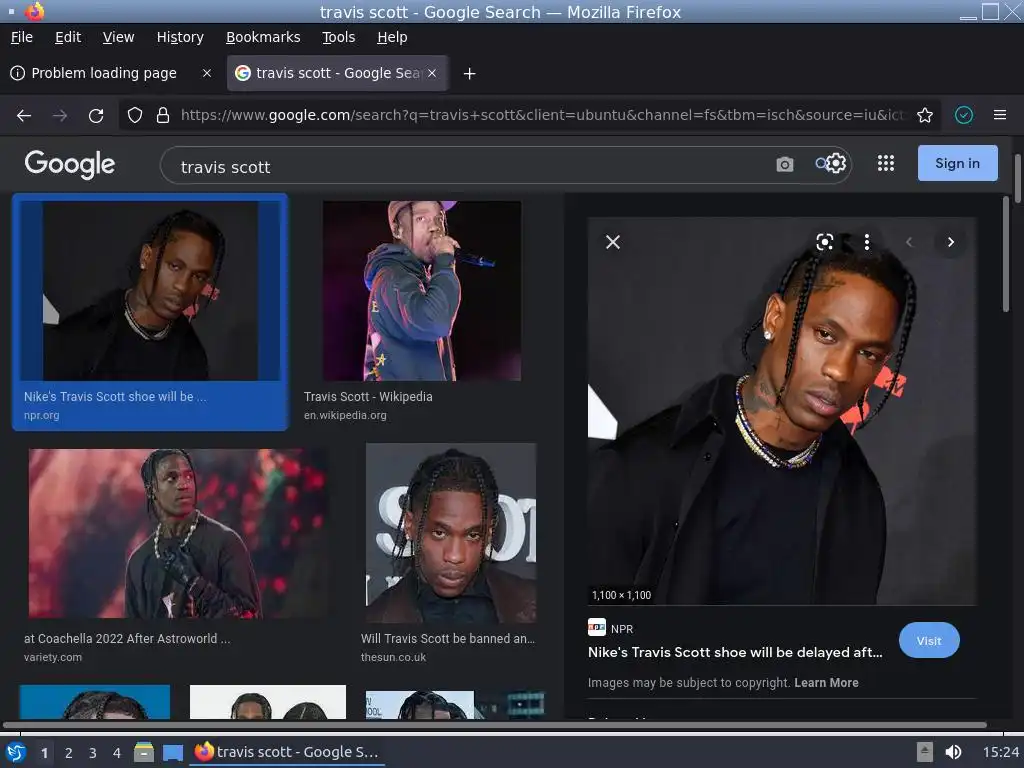
Task: Switch to workspace 3
Action: pyautogui.click(x=93, y=753)
